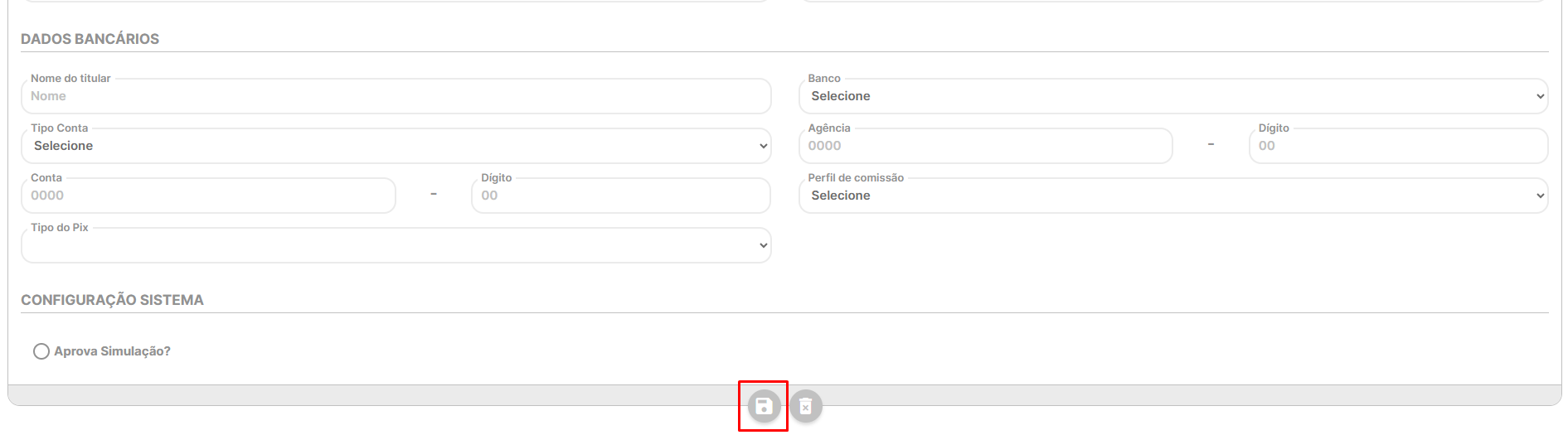Select the Aprova Simulação radio button
Viewport: 1568px width, 435px height.
click(41, 351)
